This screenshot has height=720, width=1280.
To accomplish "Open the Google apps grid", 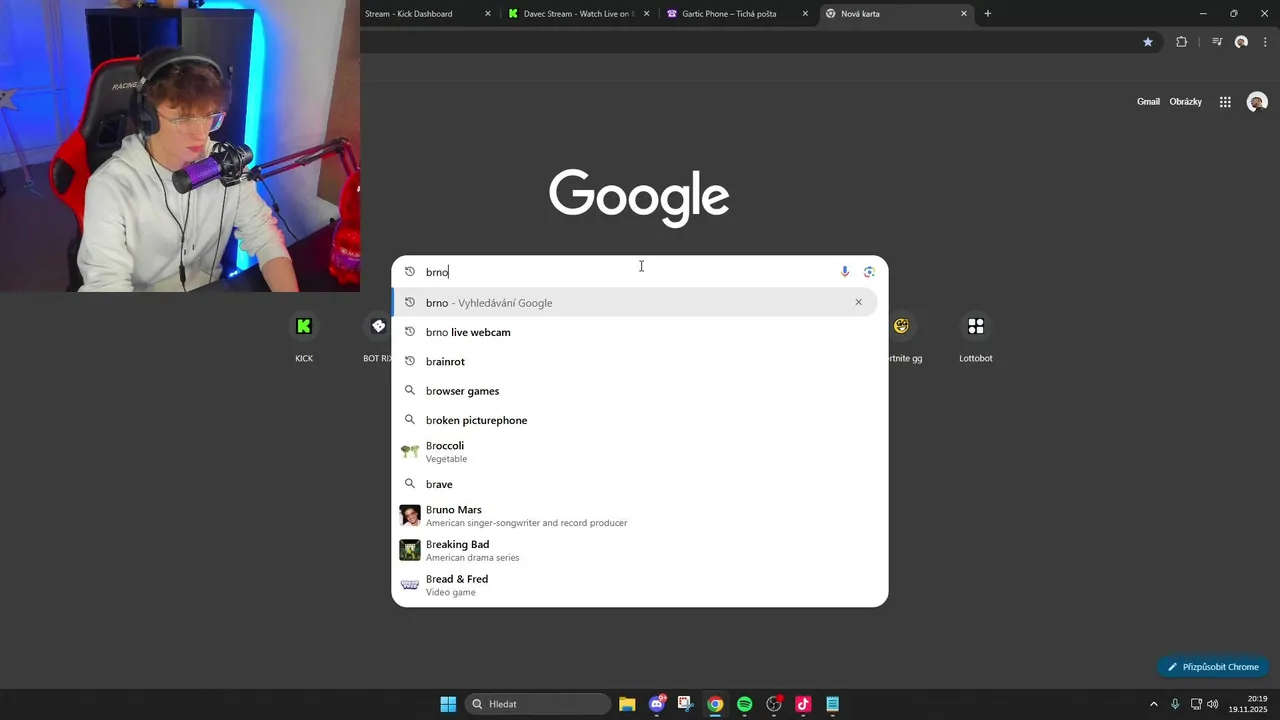I will (x=1225, y=102).
